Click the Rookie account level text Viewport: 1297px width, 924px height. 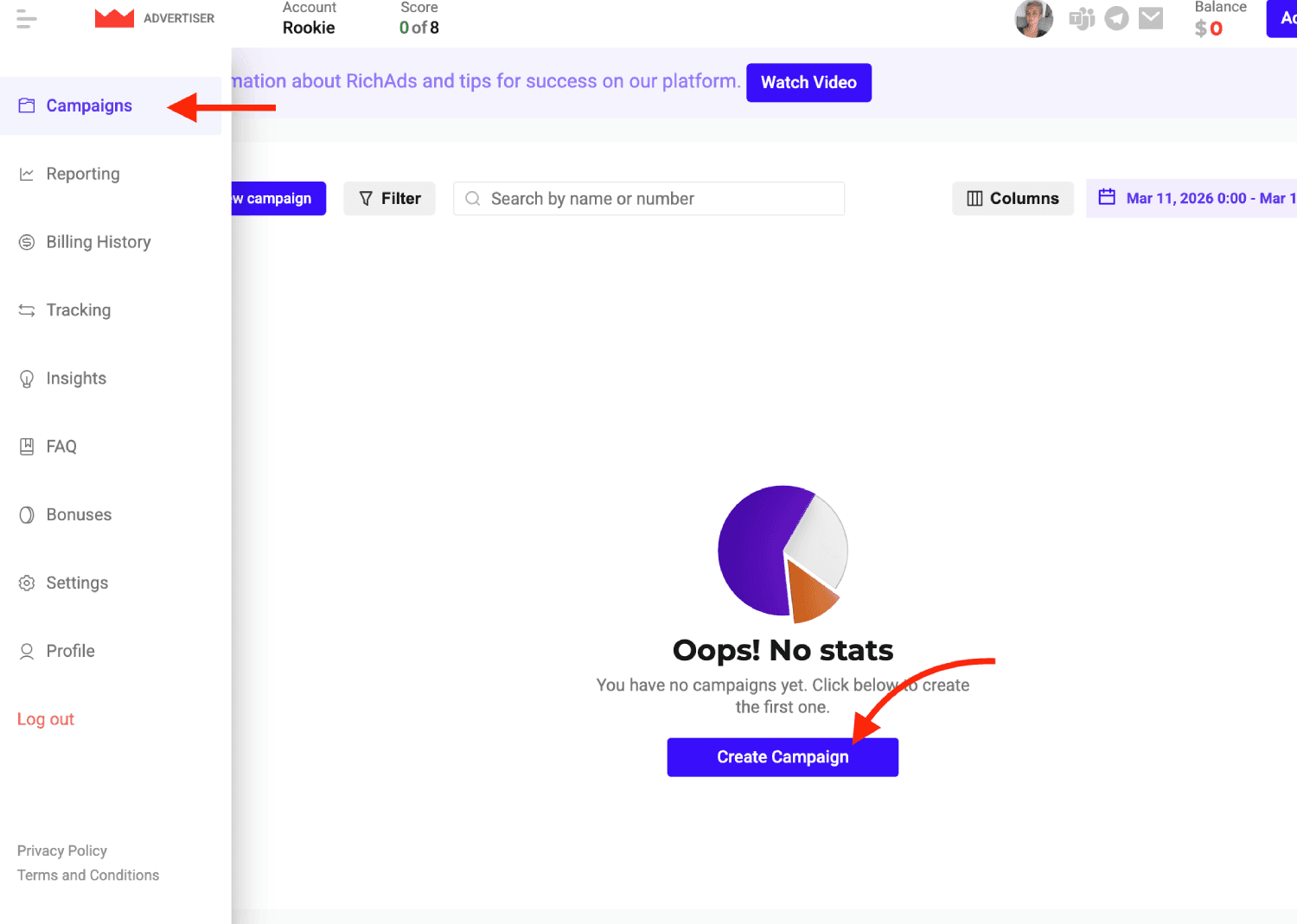(309, 28)
